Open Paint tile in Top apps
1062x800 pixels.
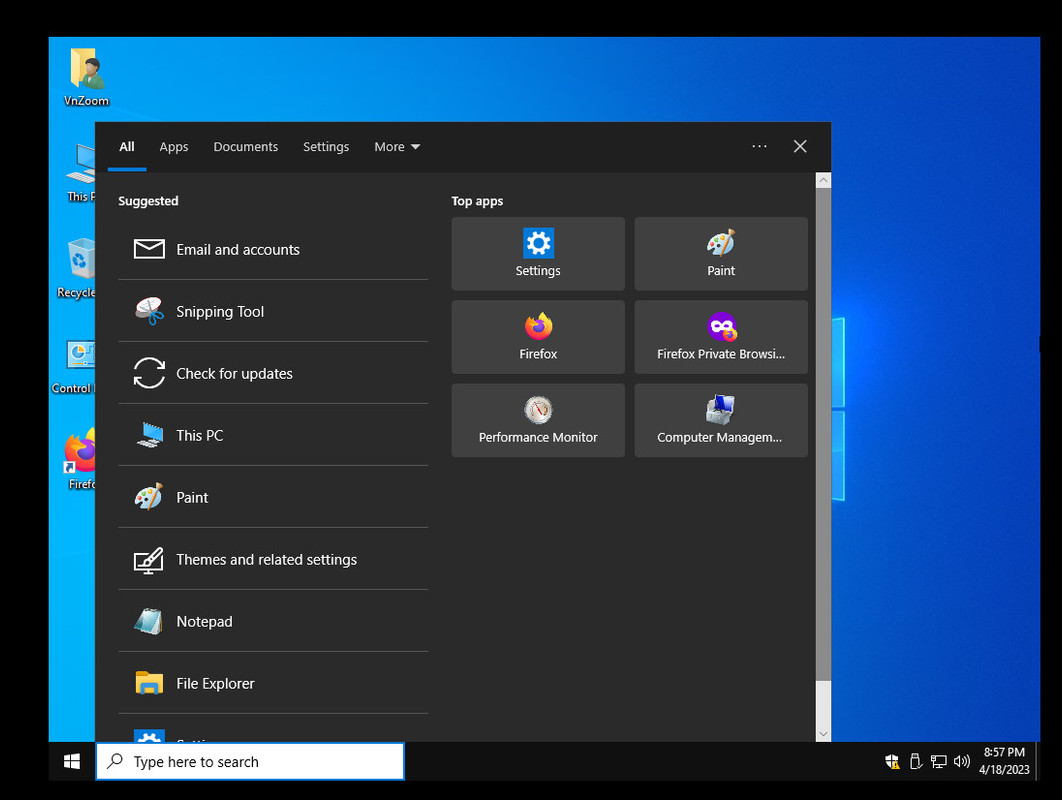(721, 254)
